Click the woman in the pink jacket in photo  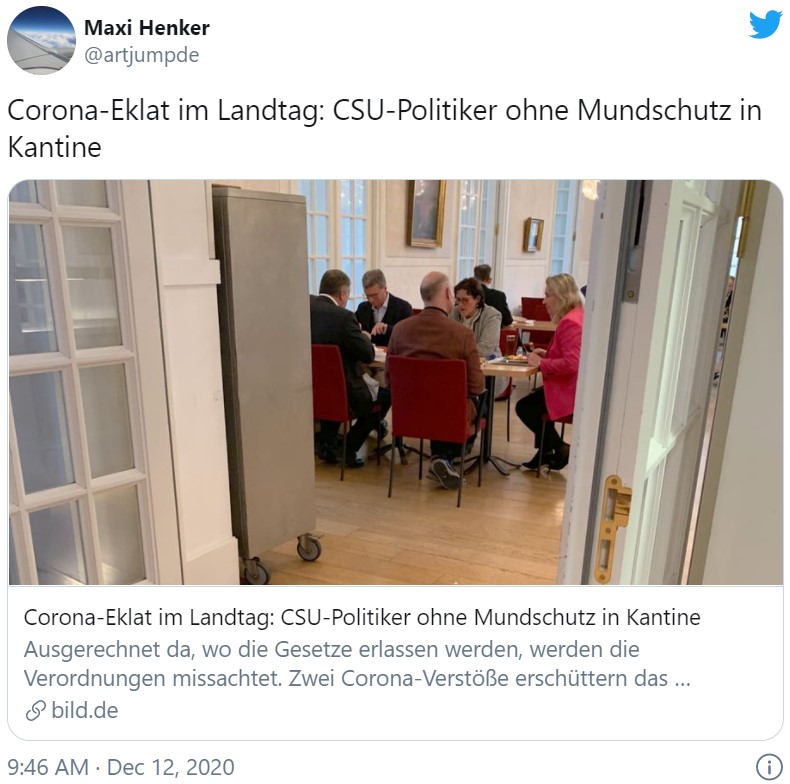551,370
